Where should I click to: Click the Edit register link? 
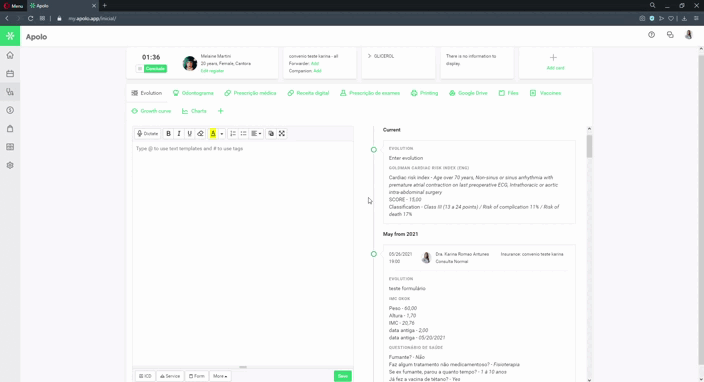point(212,71)
